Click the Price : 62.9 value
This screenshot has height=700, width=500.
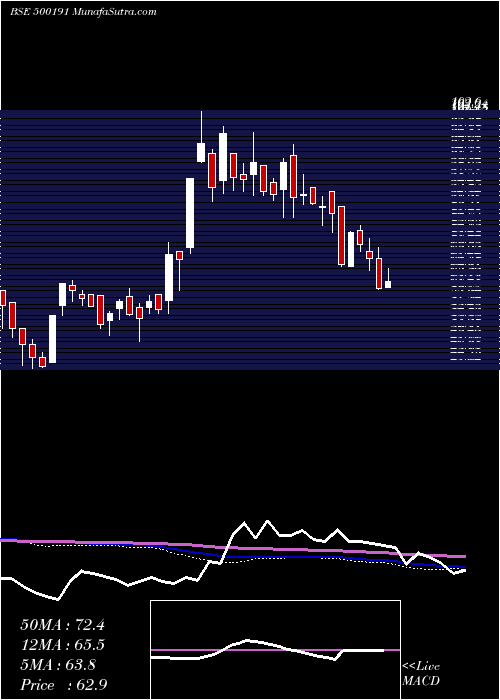click(x=63, y=685)
